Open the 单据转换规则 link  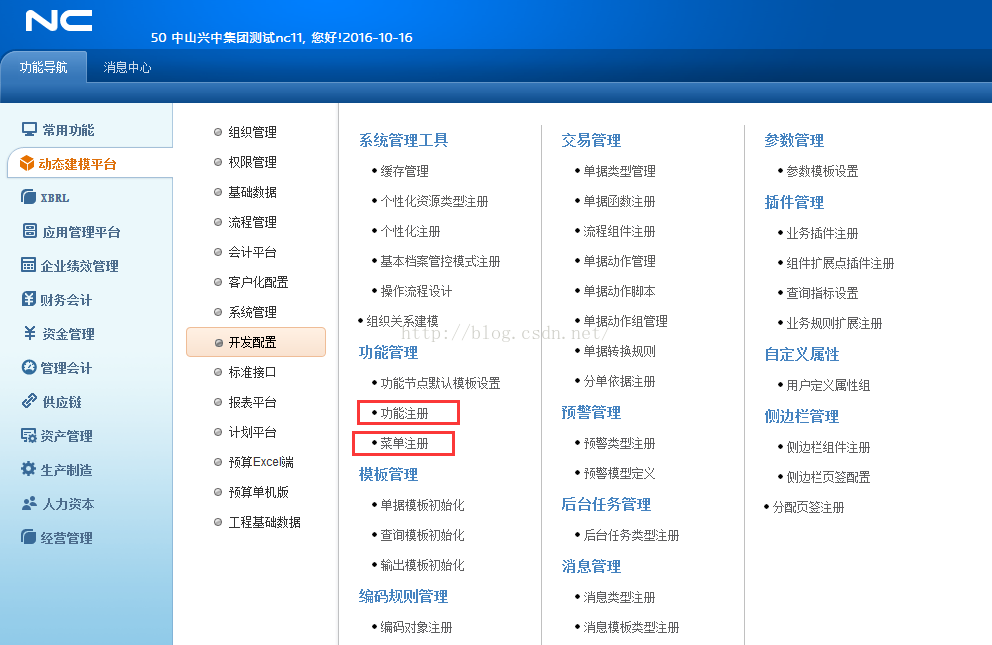(x=619, y=352)
